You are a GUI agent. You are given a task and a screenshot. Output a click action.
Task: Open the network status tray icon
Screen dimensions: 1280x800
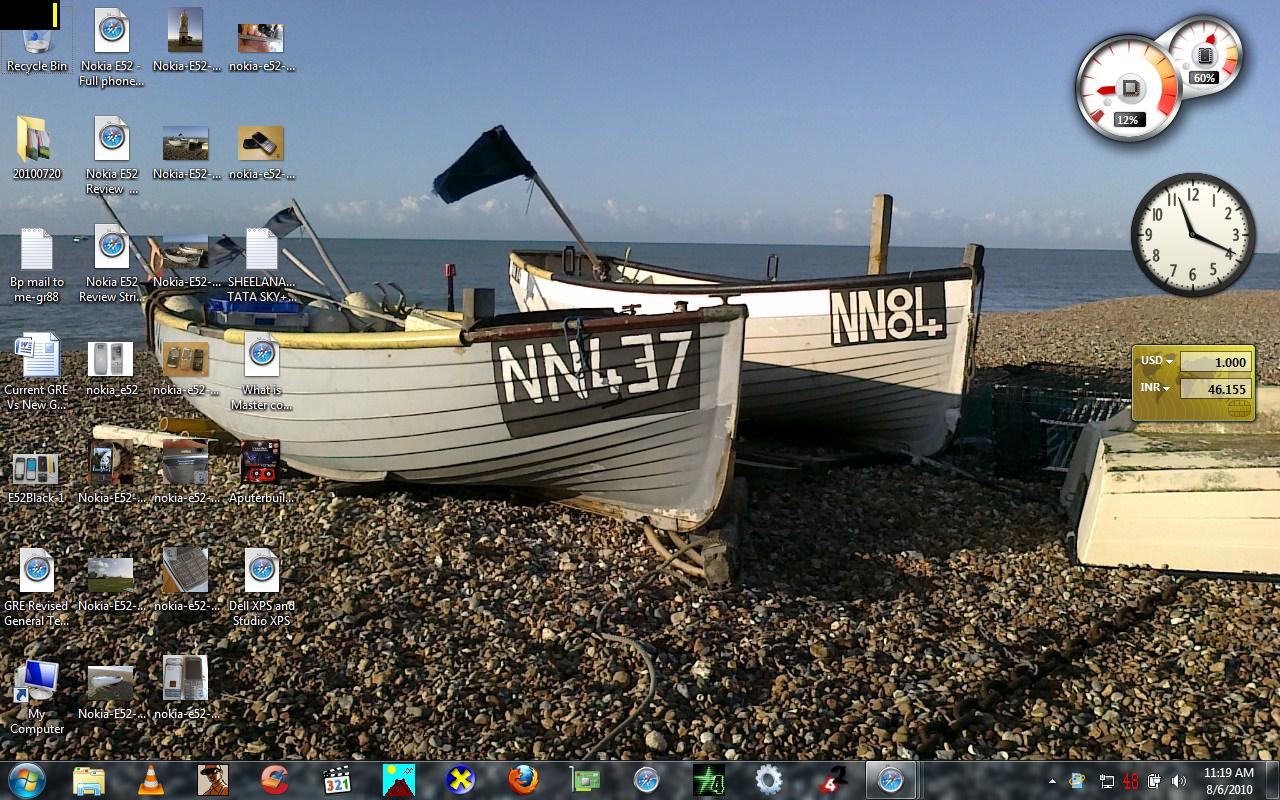point(1106,781)
